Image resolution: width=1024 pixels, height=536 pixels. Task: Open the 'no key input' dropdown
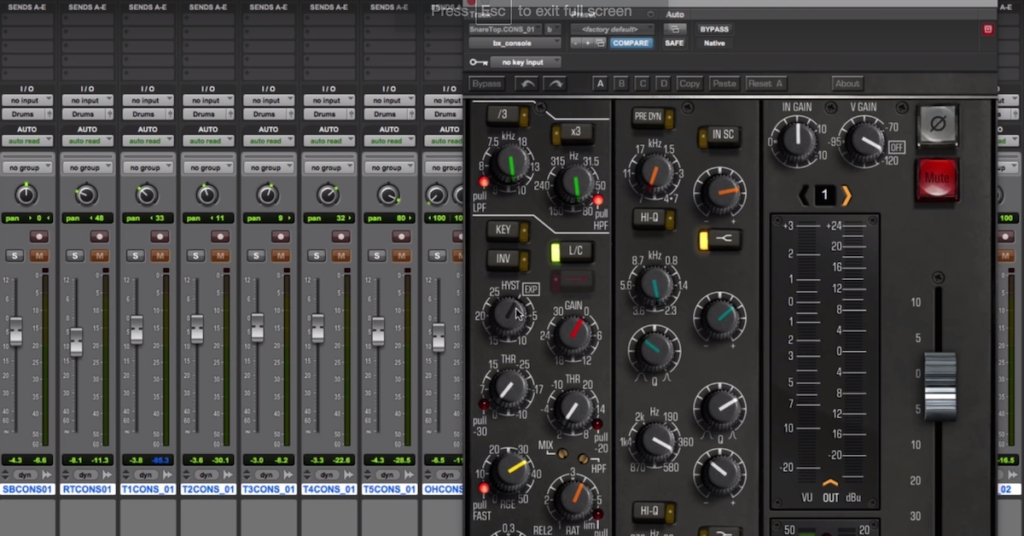[526, 62]
